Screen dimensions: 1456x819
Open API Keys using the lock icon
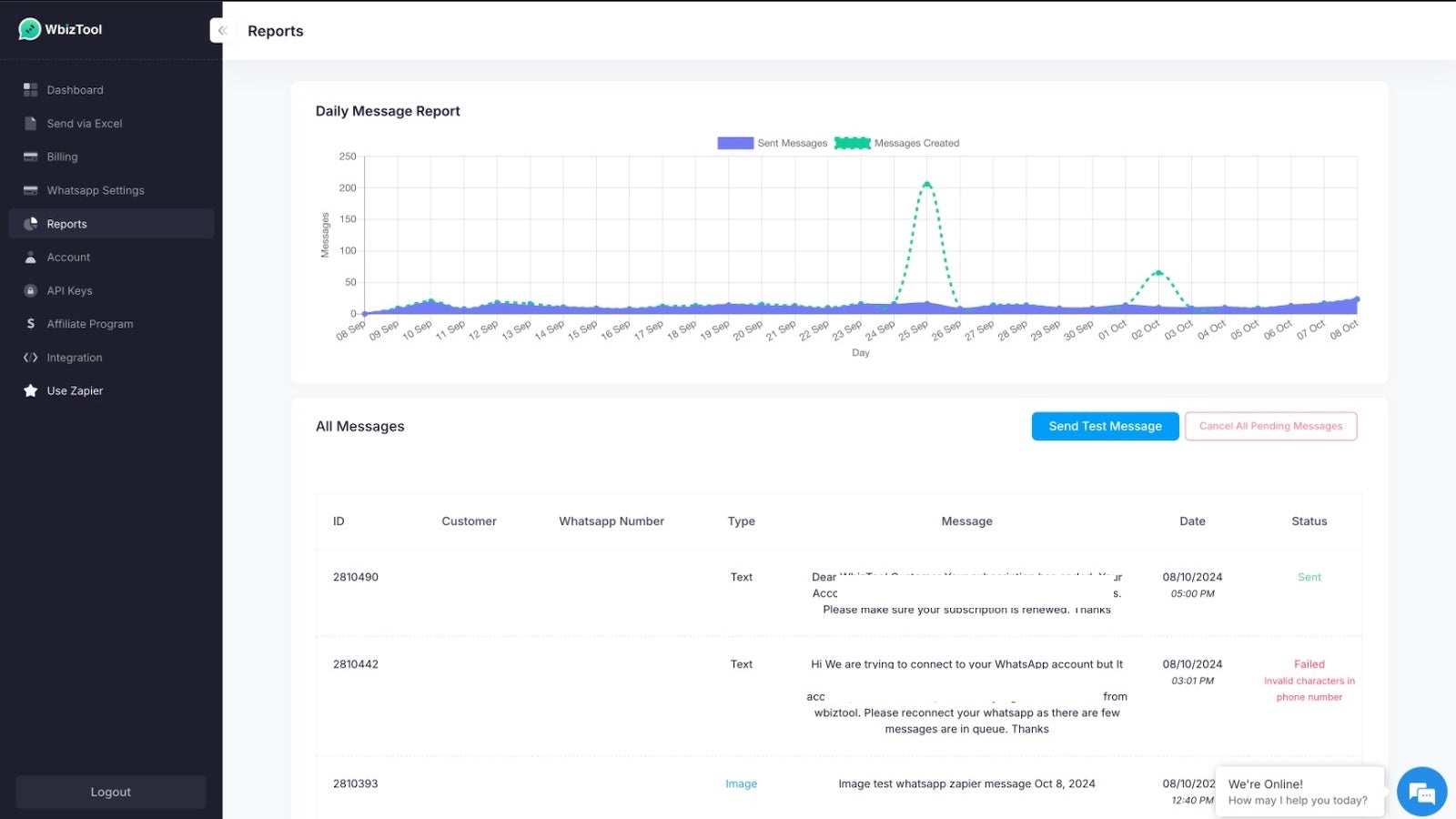(x=30, y=290)
